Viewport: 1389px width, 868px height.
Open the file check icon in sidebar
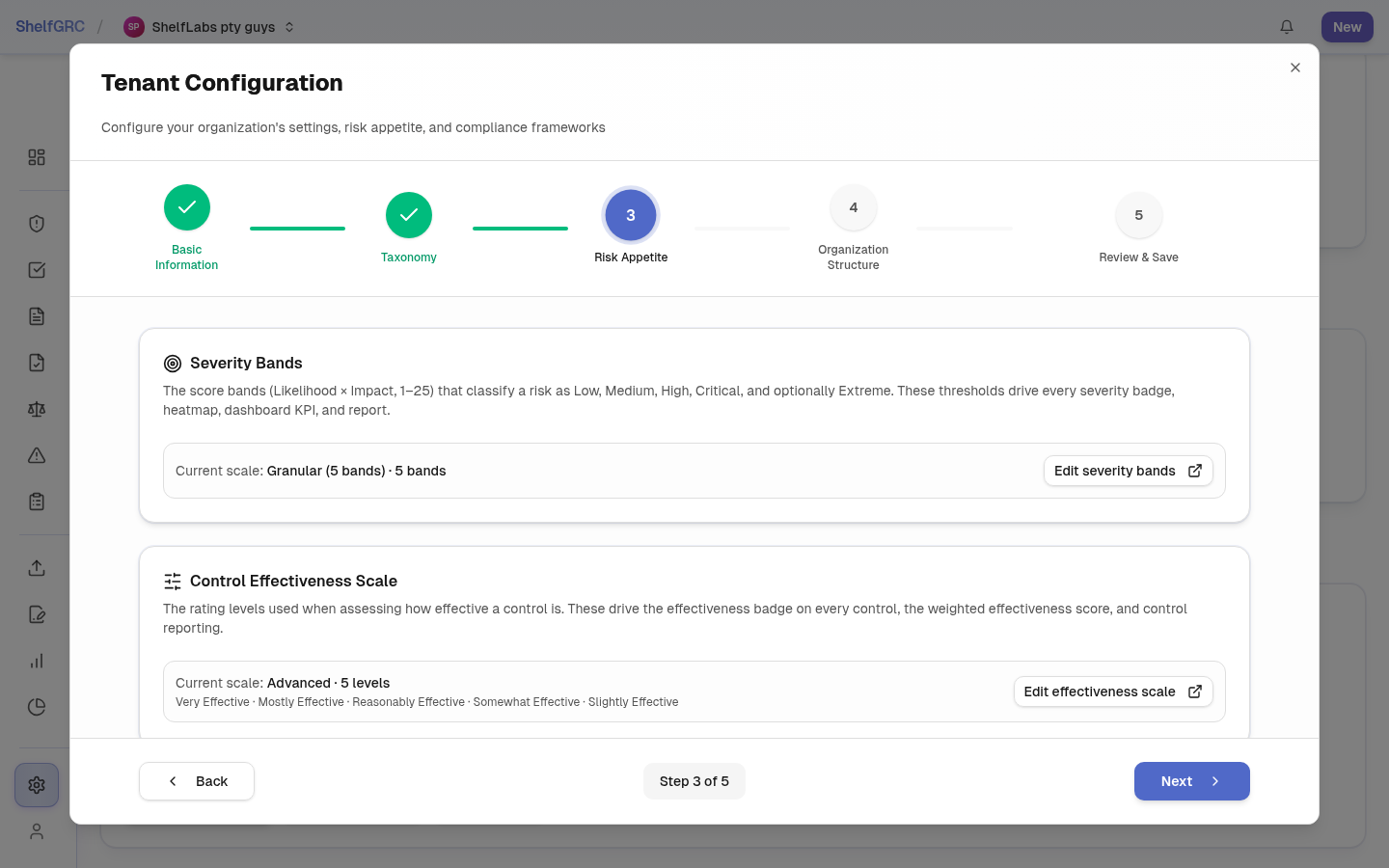[x=37, y=363]
